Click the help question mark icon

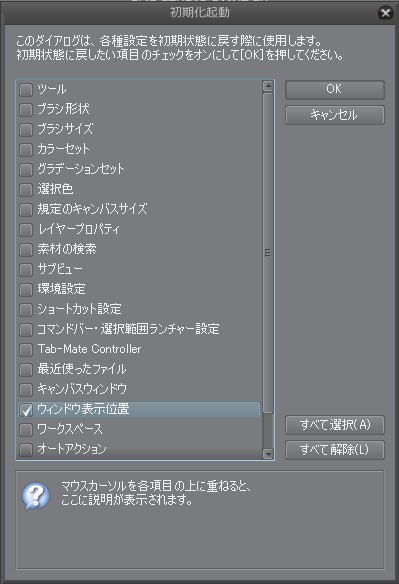coord(36,496)
